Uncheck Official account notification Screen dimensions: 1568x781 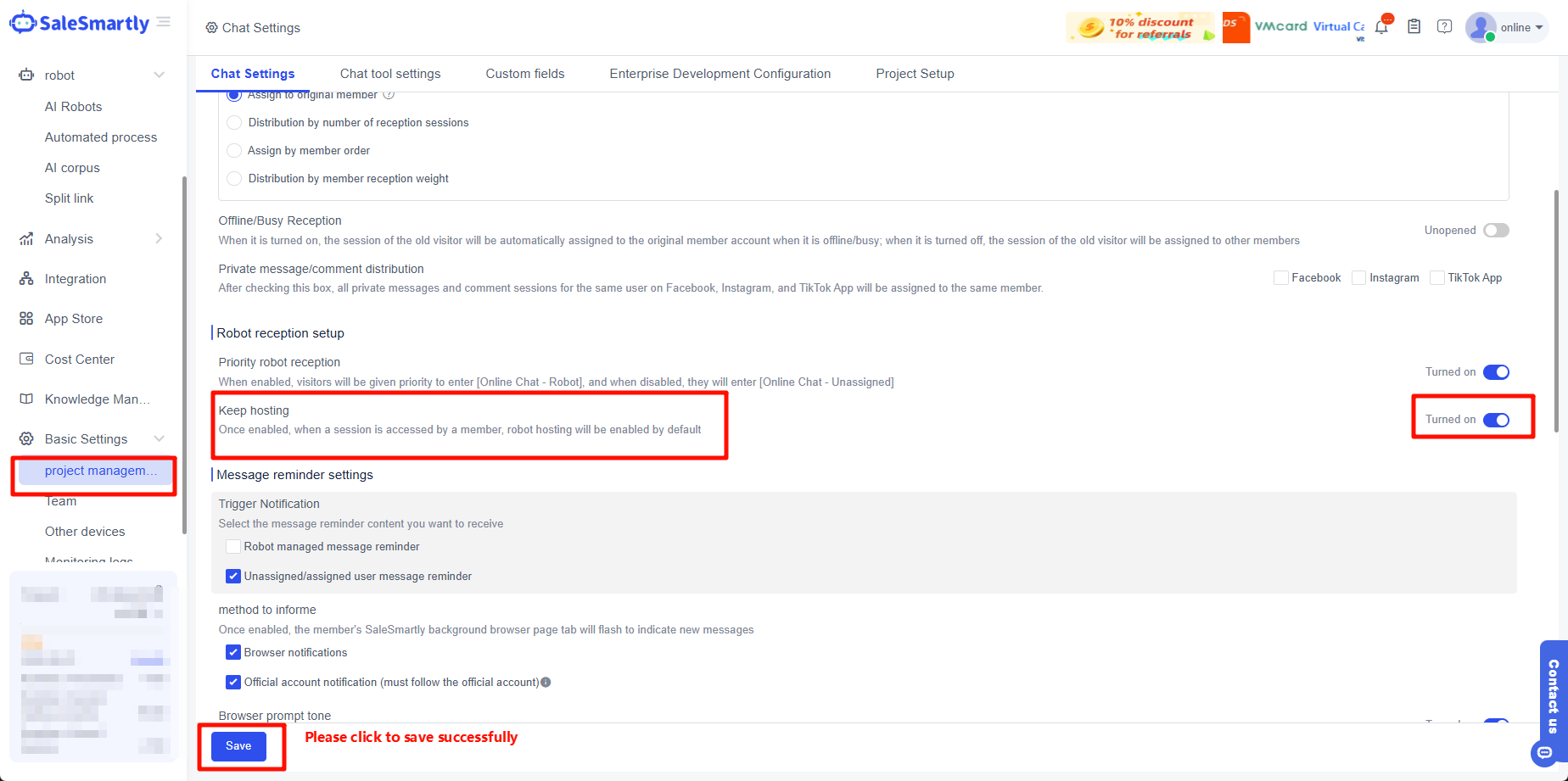(233, 683)
